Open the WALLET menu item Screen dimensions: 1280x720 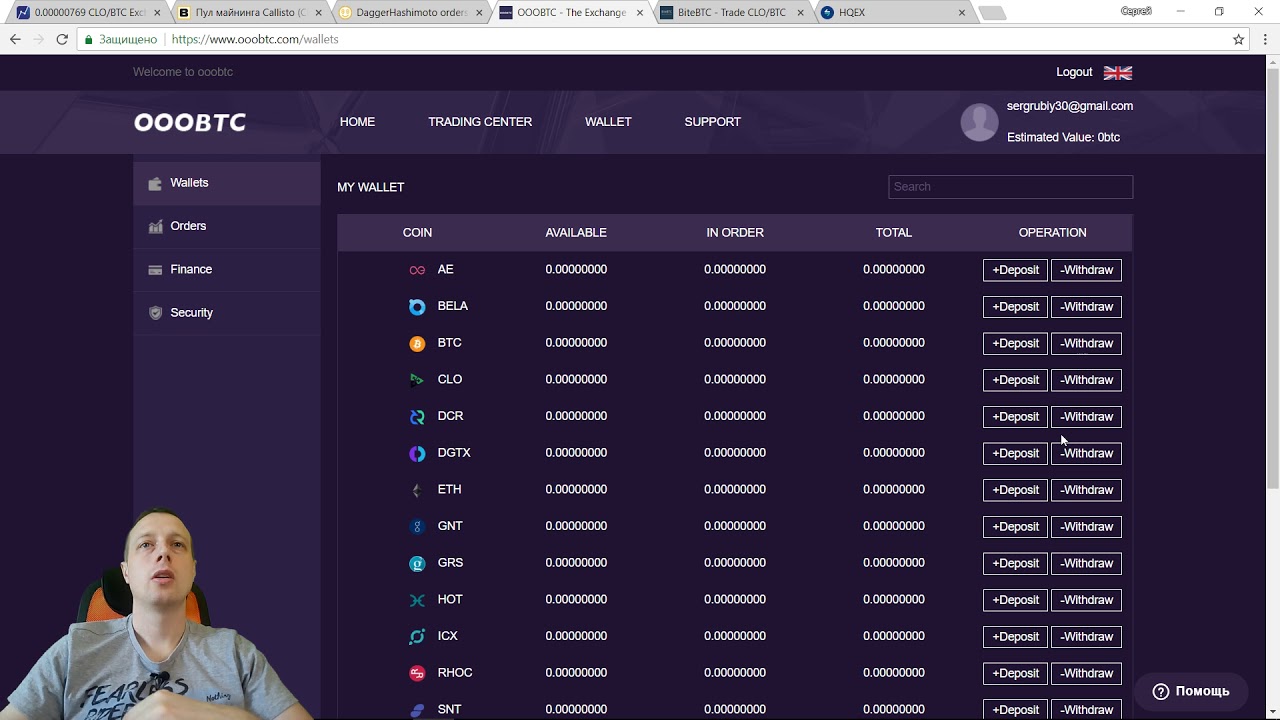pos(608,122)
